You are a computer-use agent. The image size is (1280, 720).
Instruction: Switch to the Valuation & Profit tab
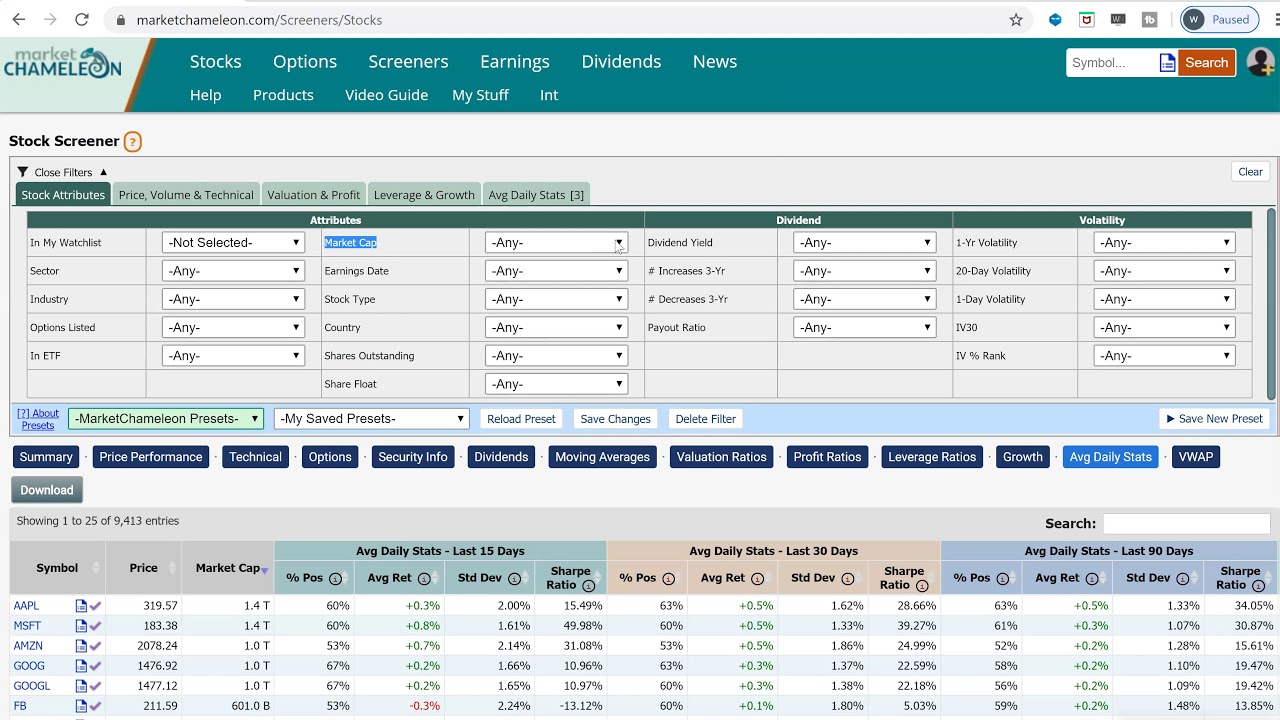pos(313,195)
